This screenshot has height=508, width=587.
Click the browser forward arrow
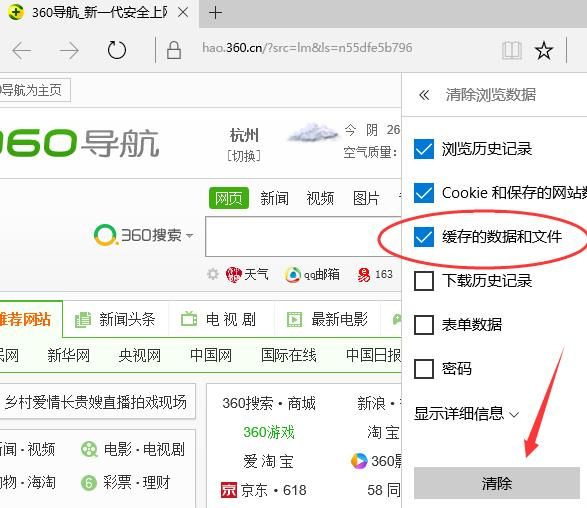pos(69,50)
